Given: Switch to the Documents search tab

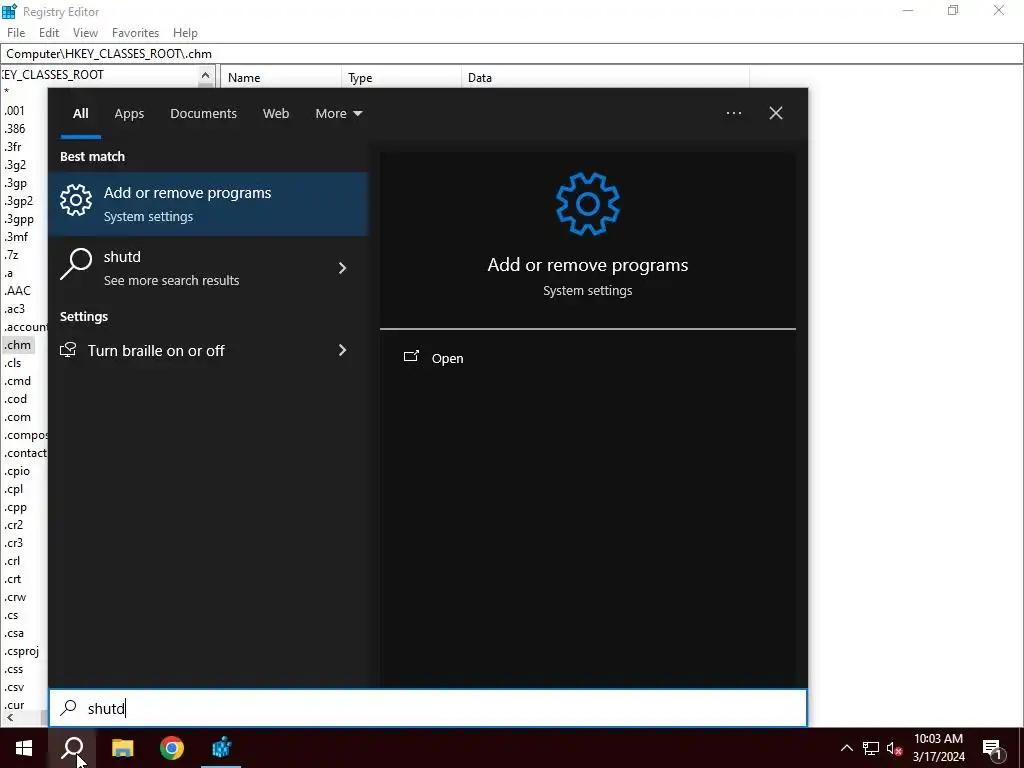Looking at the screenshot, I should coord(203,113).
